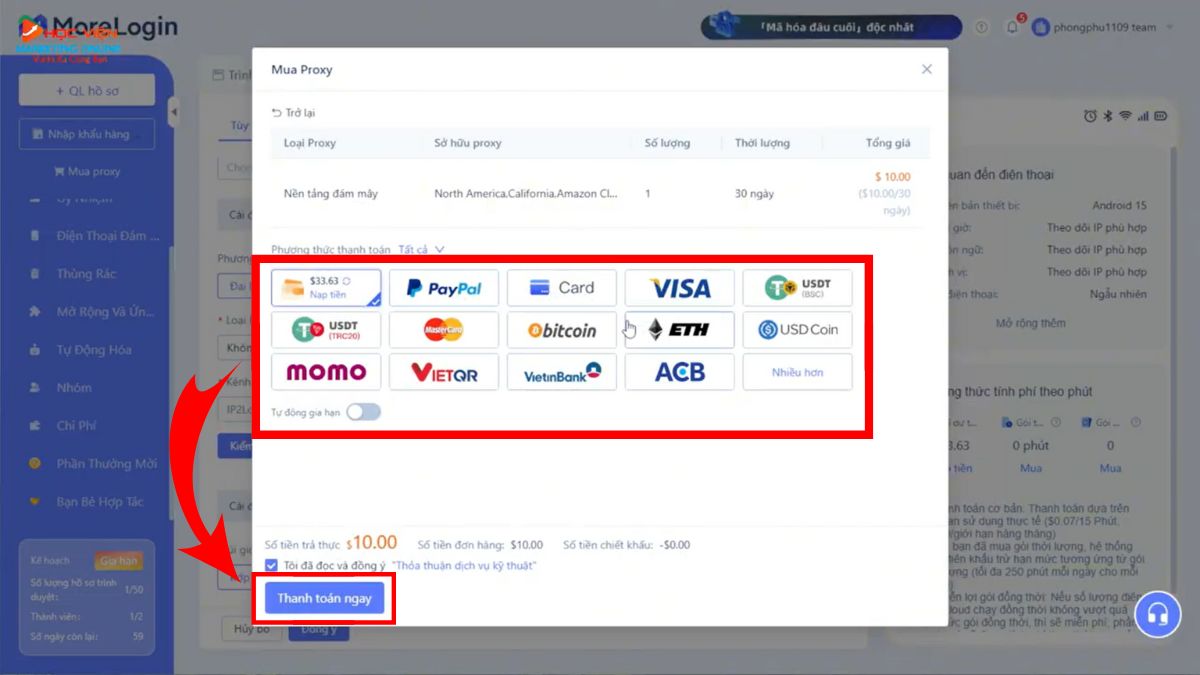The height and width of the screenshot is (675, 1200).
Task: Select PayPal payment method
Action: (x=443, y=288)
